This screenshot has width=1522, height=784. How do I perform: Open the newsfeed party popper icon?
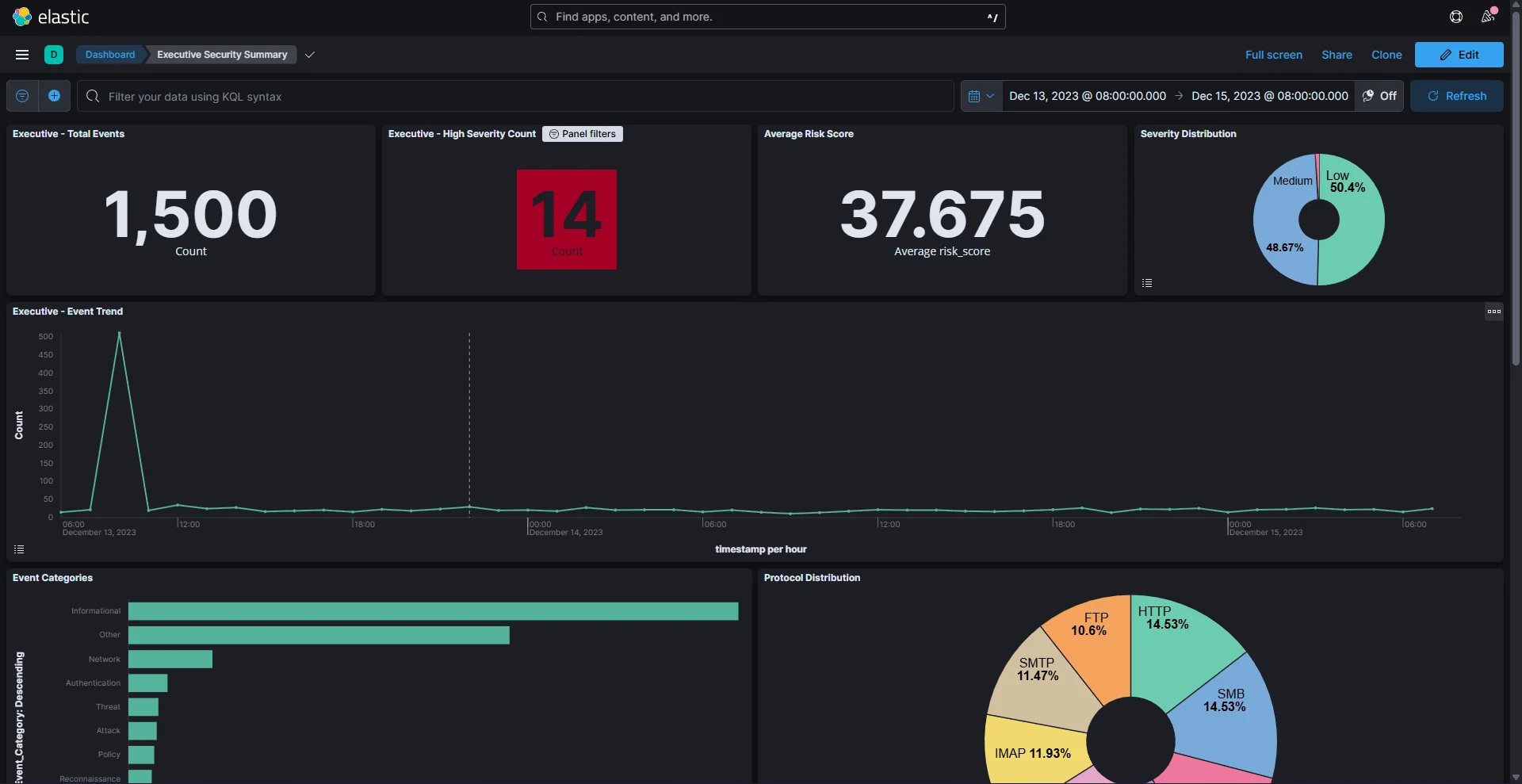[1488, 17]
